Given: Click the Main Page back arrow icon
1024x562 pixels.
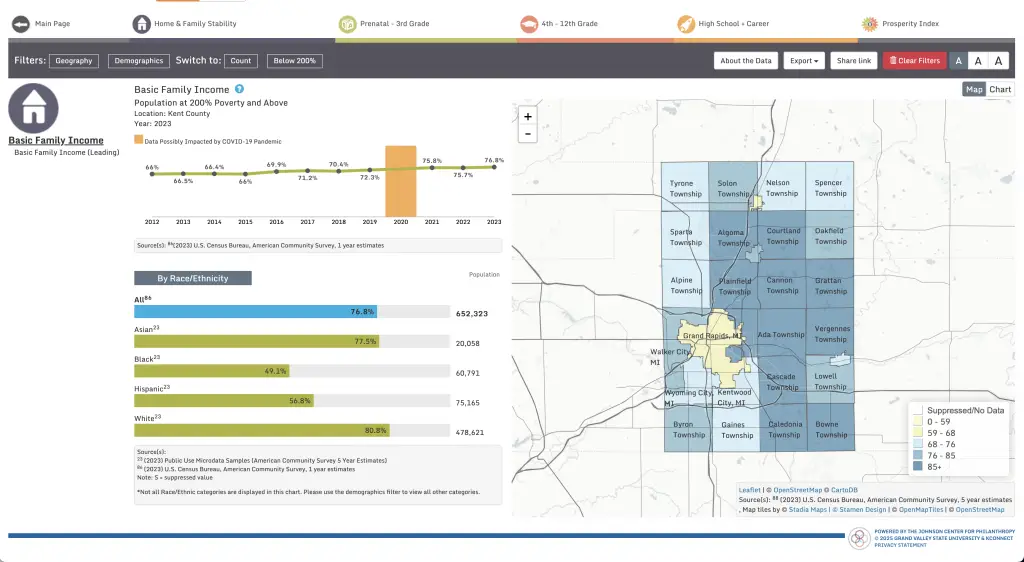Looking at the screenshot, I should coord(20,23).
